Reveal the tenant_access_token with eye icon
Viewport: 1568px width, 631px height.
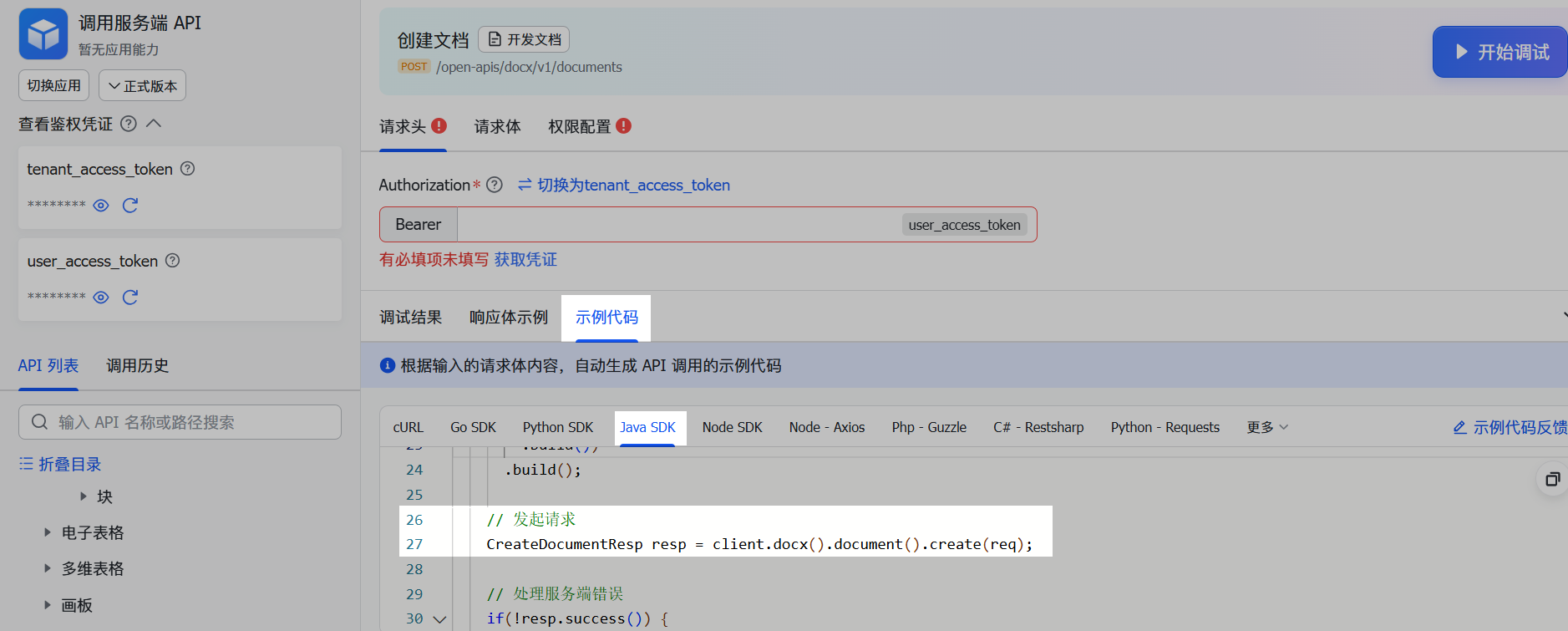(101, 206)
